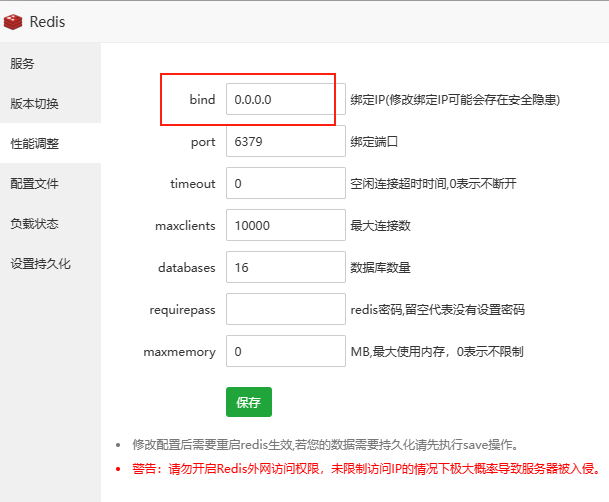Focus the timeout input field
This screenshot has width=609, height=502.
coord(286,183)
